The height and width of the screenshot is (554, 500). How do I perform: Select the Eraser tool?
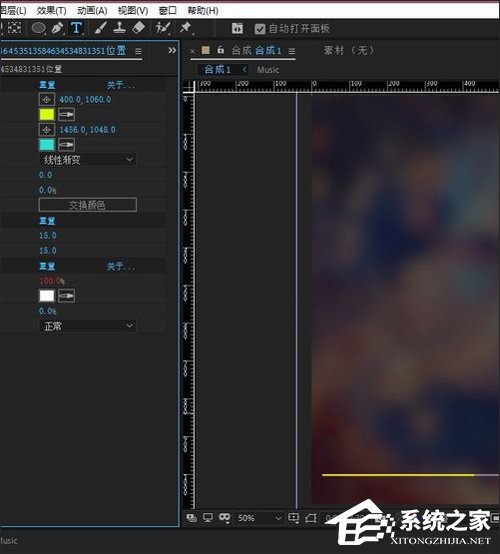coord(139,28)
